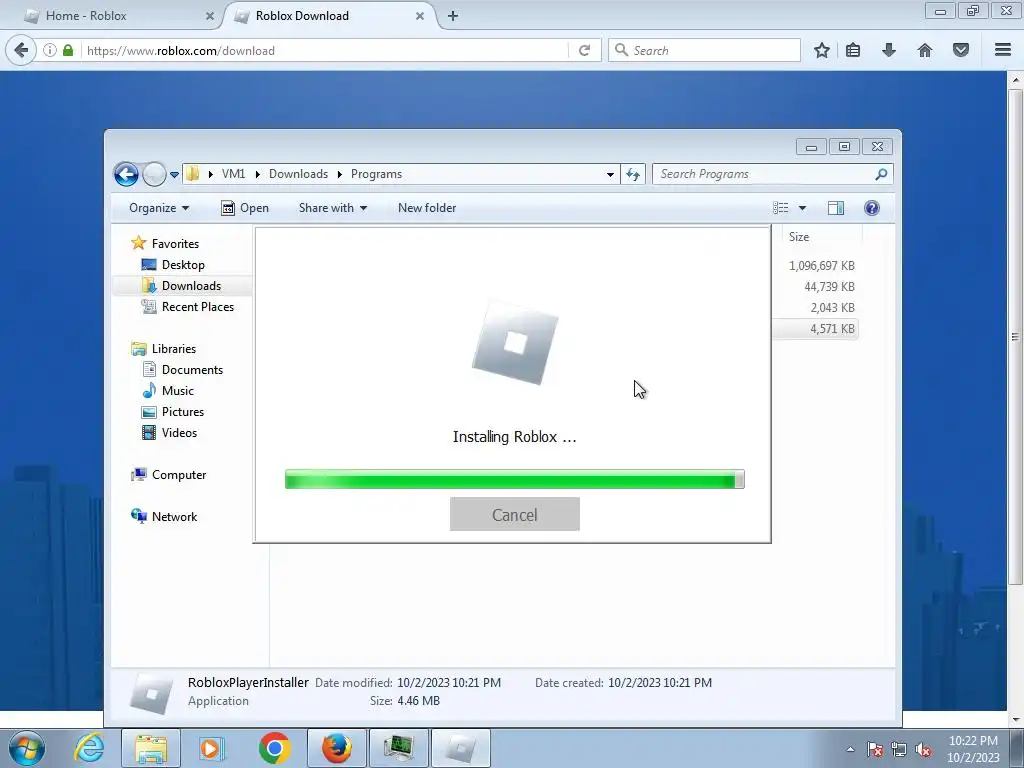Select Downloads in the navigation pane

coord(191,285)
